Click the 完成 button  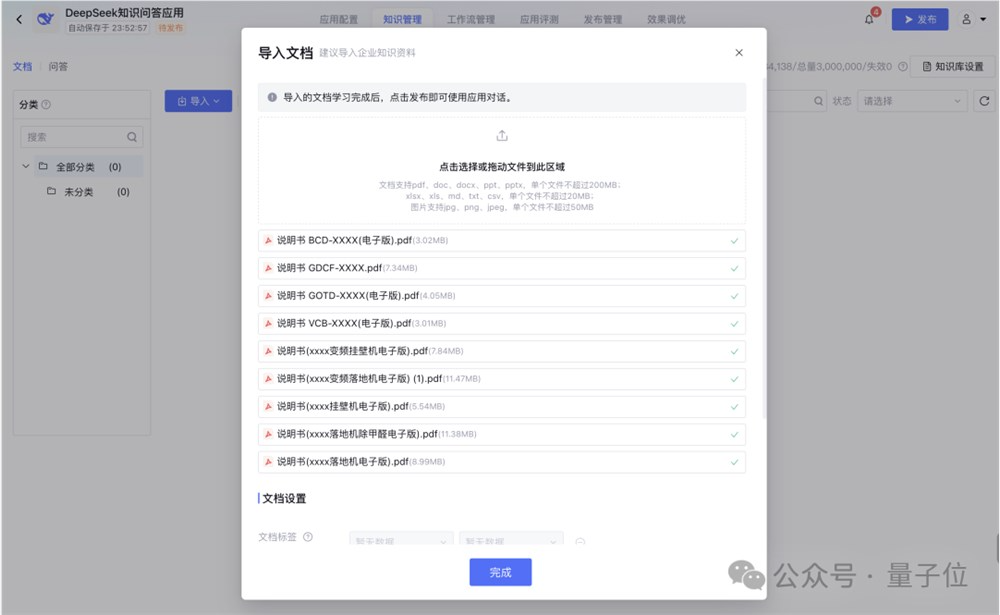[500, 572]
